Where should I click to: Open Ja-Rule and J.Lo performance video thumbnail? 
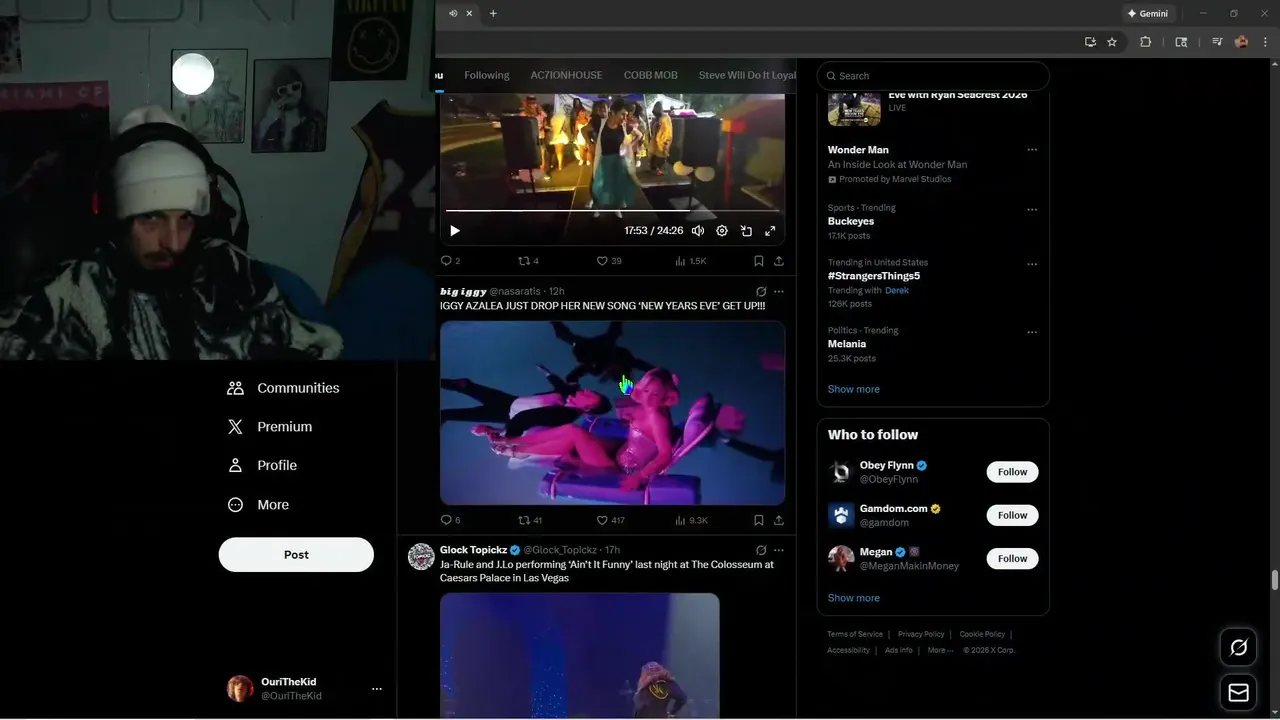[580, 656]
